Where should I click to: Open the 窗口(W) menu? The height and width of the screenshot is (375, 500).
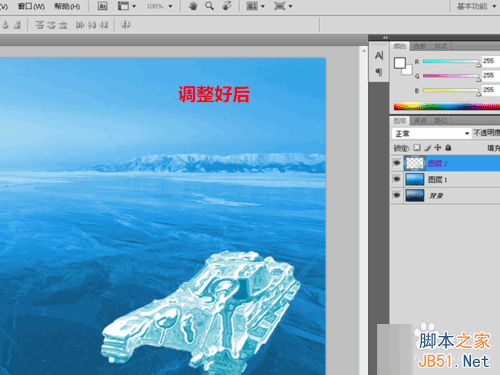[31, 6]
